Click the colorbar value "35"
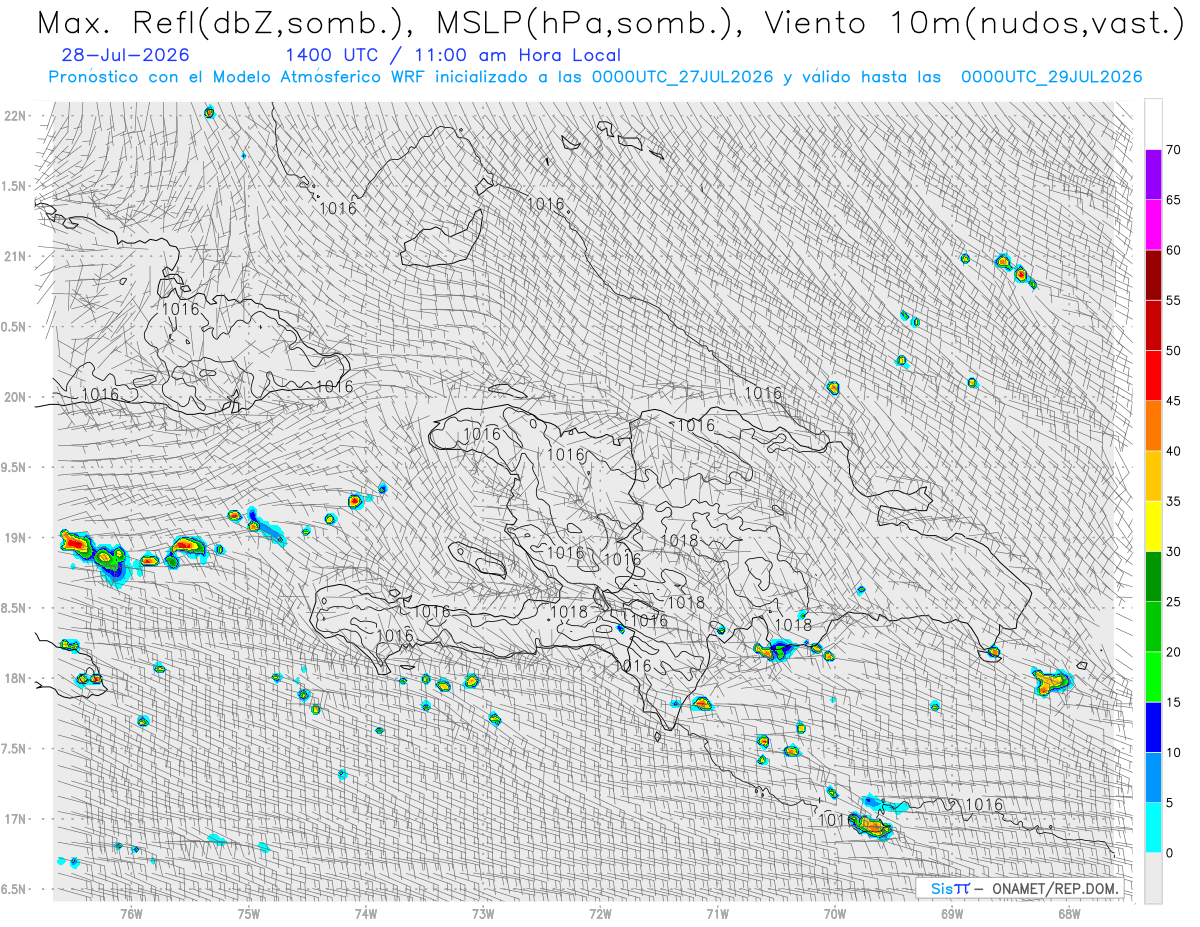The image size is (1200, 927). click(1173, 501)
